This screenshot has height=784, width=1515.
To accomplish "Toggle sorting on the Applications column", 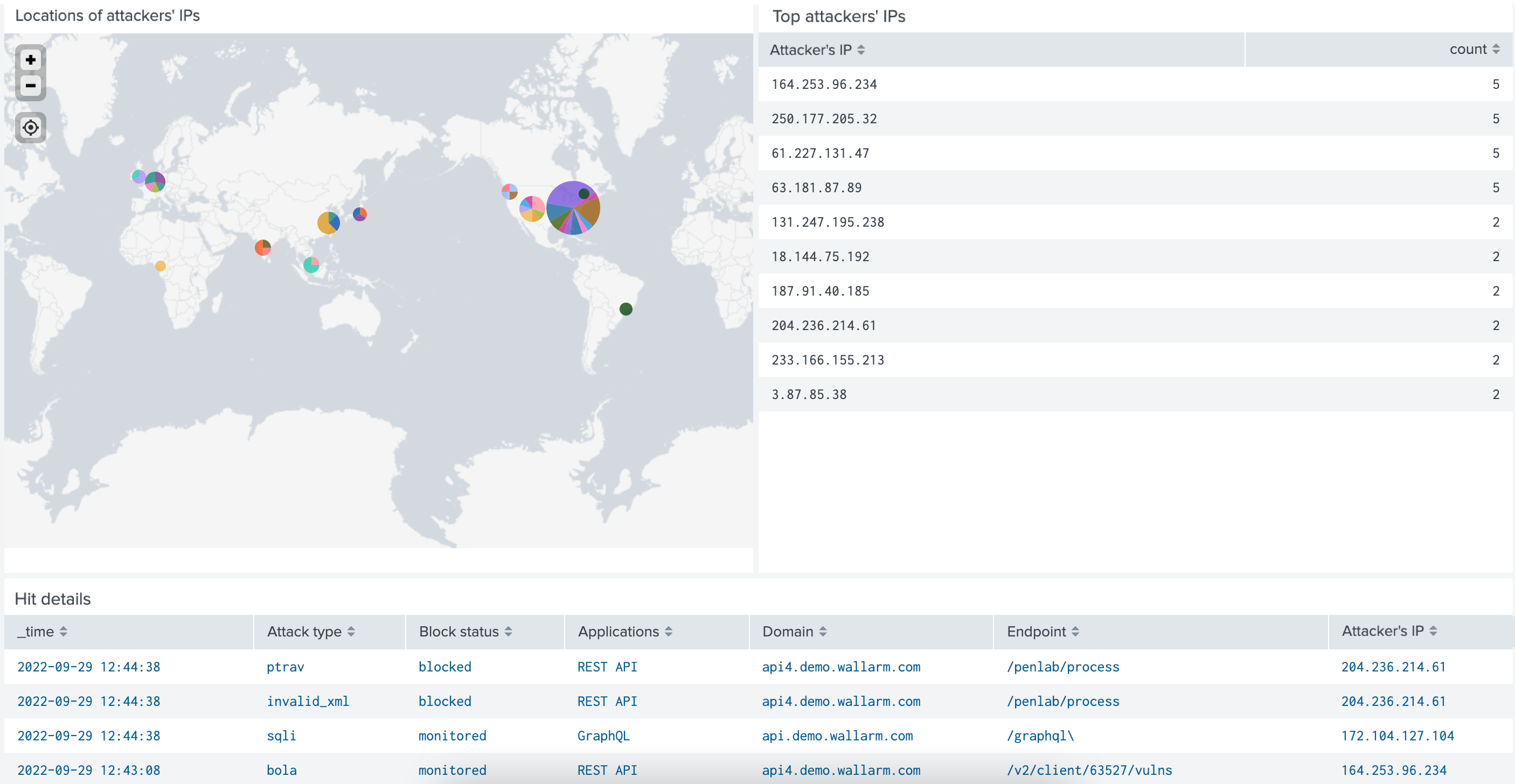I will coord(668,632).
